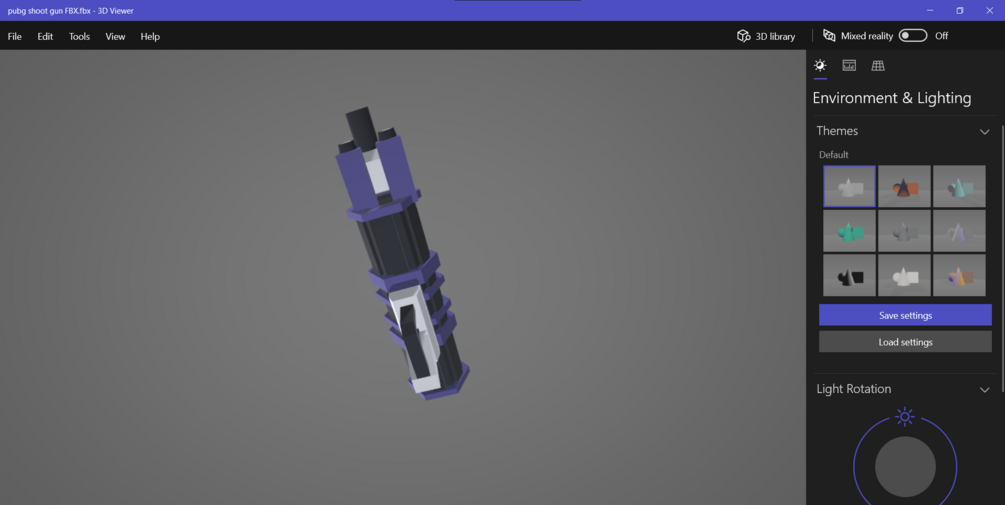The height and width of the screenshot is (505, 1005).
Task: Select the default gray theme thumbnail
Action: pyautogui.click(x=849, y=186)
